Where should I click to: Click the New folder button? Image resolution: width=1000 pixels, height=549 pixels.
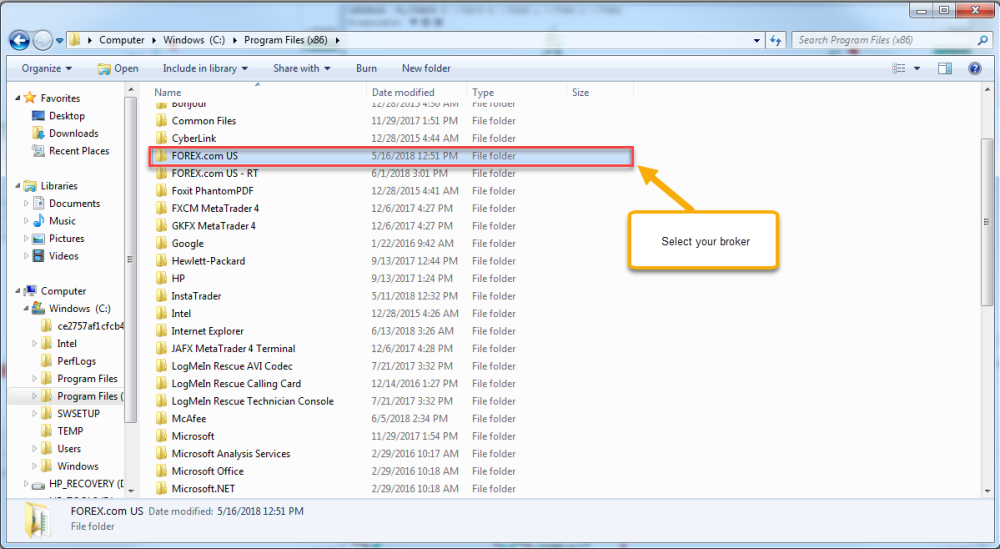pos(426,68)
